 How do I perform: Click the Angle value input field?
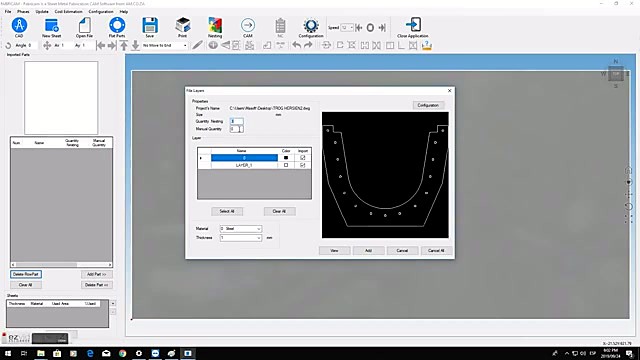tap(31, 46)
